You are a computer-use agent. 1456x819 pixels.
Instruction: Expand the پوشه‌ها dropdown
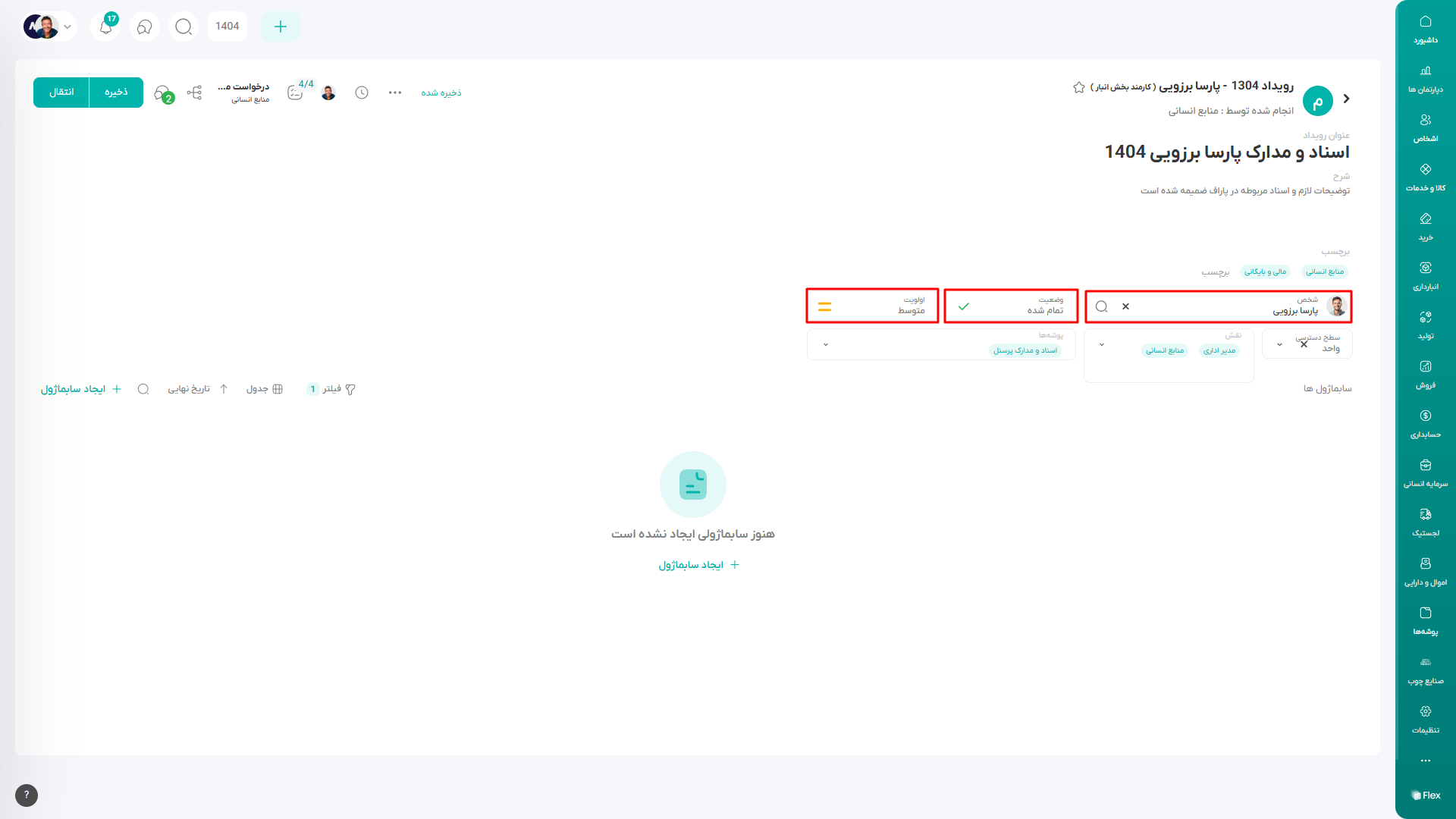pos(826,345)
